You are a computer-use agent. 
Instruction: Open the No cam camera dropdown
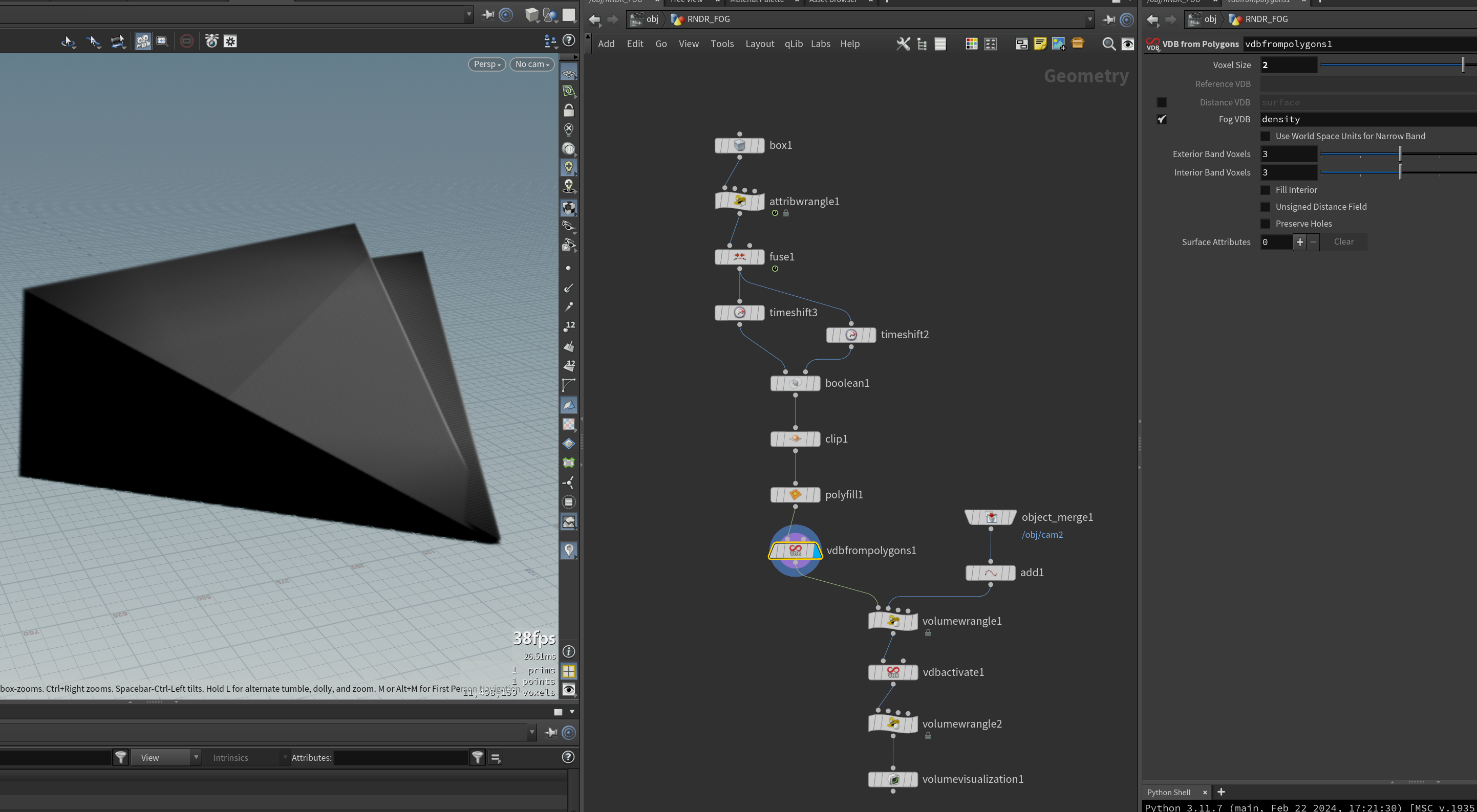coord(532,64)
